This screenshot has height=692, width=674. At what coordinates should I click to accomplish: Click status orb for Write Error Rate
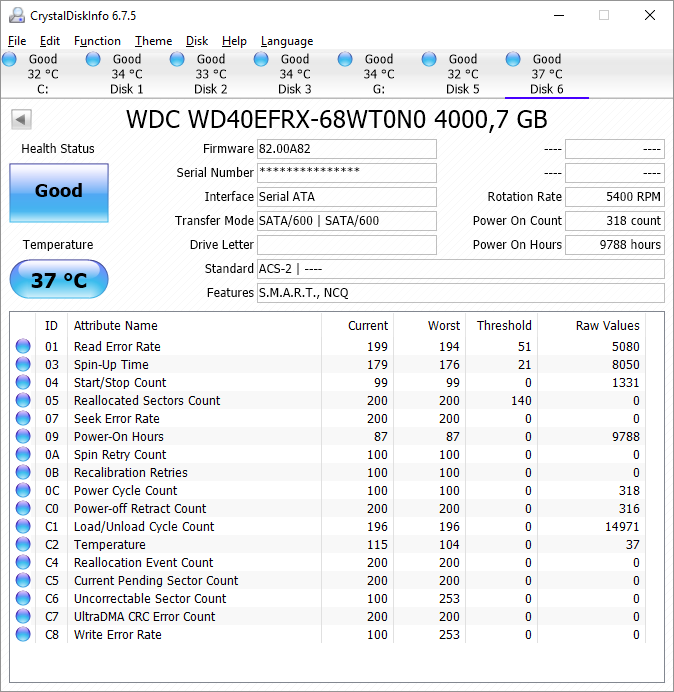pos(23,634)
